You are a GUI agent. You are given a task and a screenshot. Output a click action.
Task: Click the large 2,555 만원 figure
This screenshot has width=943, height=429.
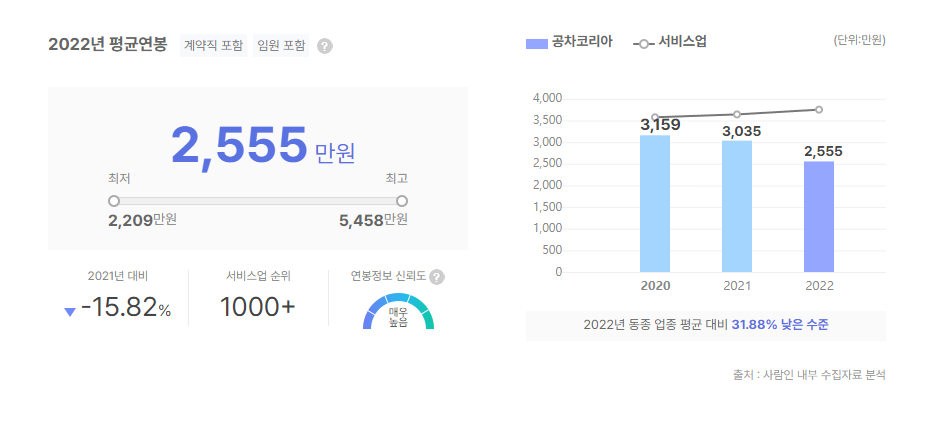pyautogui.click(x=263, y=146)
